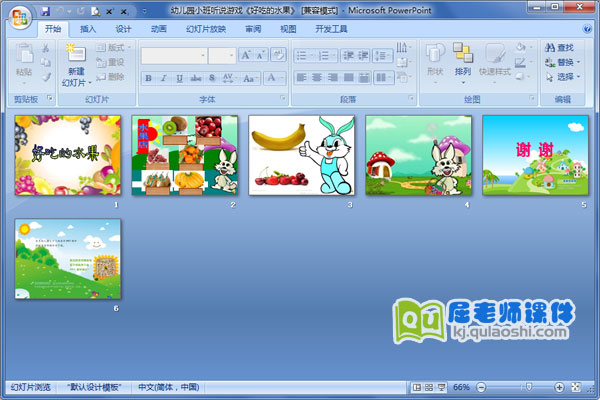Switch to the 动画 tab
Viewport: 600px width, 400px height.
tap(158, 29)
